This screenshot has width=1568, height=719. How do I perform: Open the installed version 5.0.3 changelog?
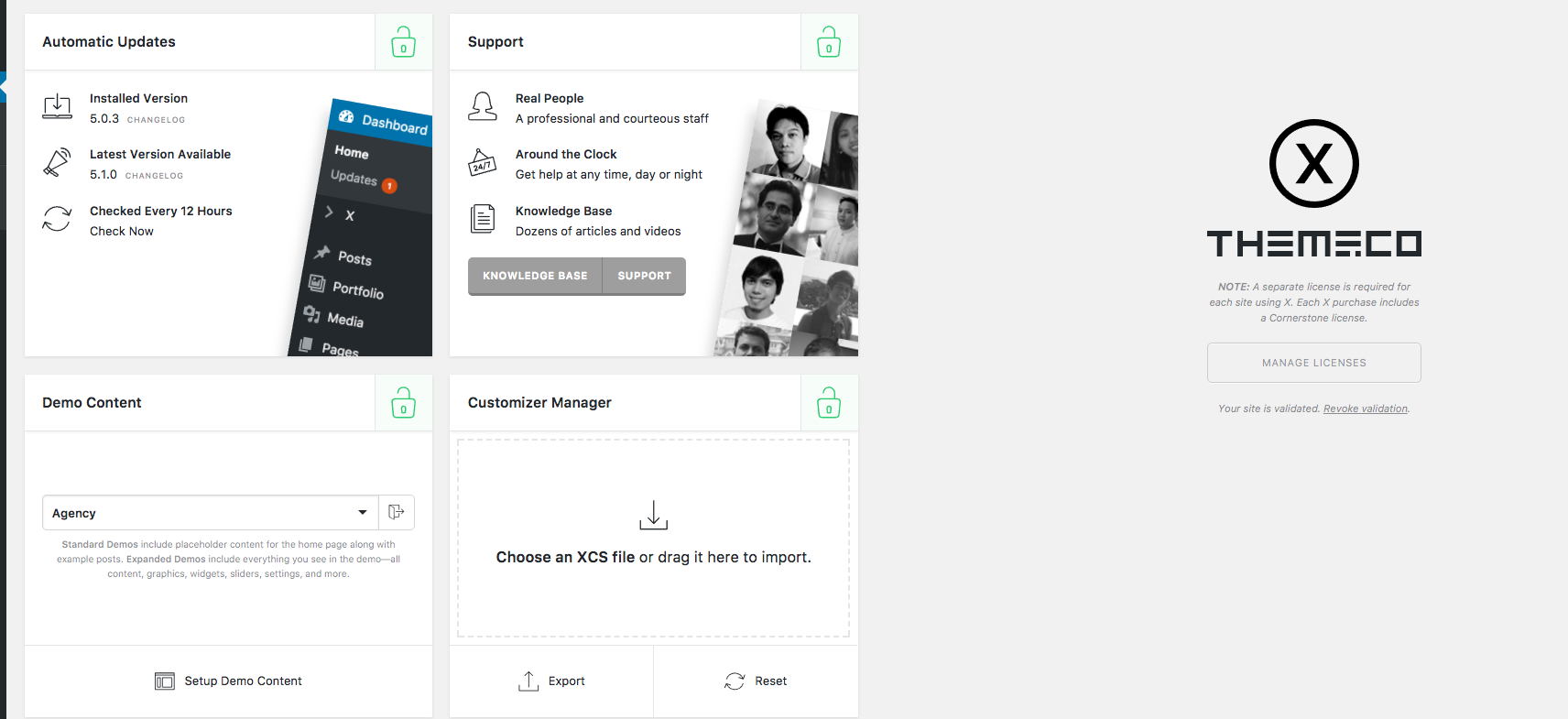pyautogui.click(x=156, y=120)
